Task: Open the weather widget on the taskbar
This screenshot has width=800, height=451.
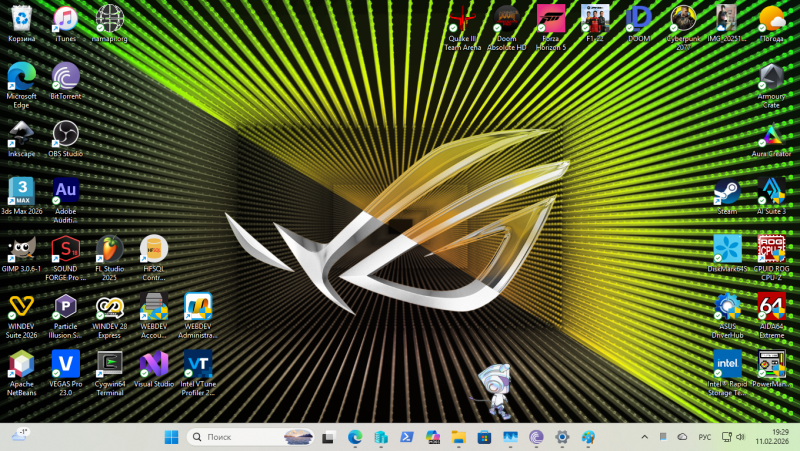Action: pyautogui.click(x=20, y=436)
